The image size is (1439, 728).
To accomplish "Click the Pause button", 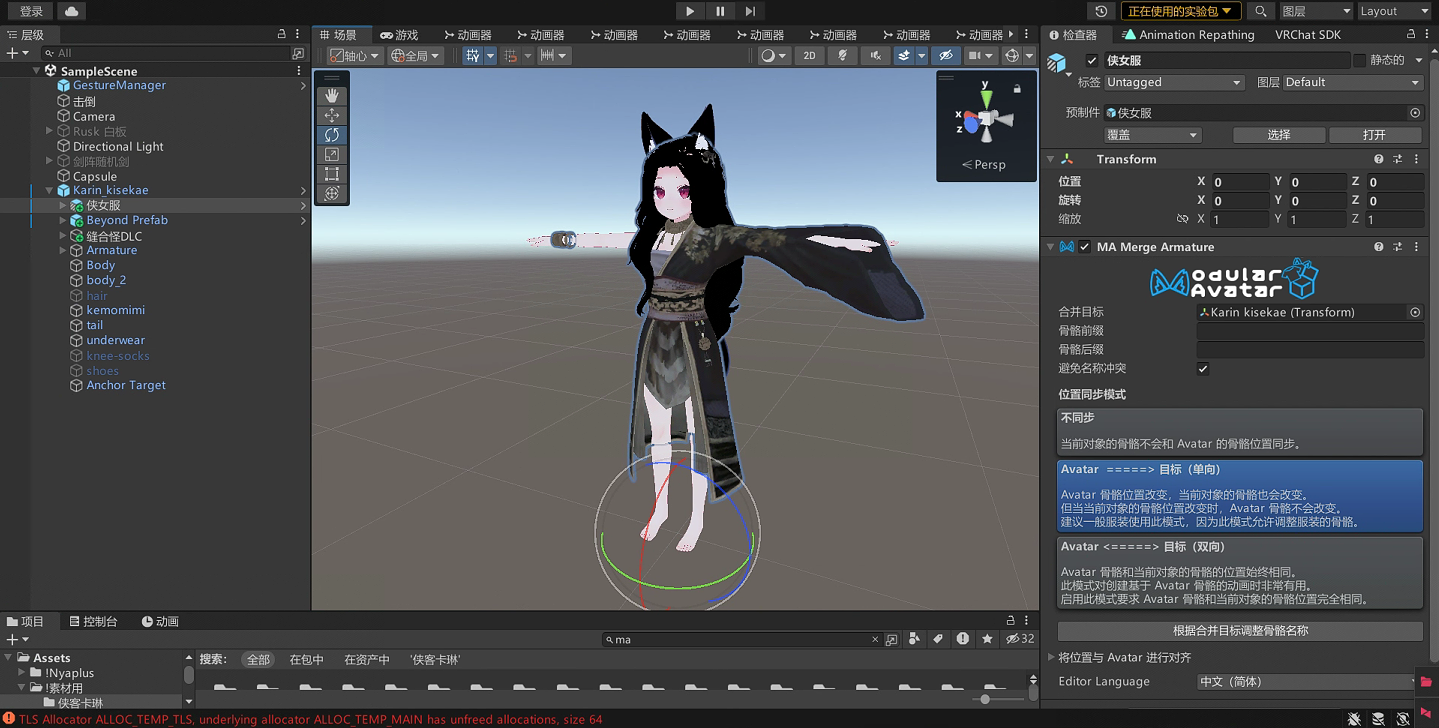I will point(720,11).
